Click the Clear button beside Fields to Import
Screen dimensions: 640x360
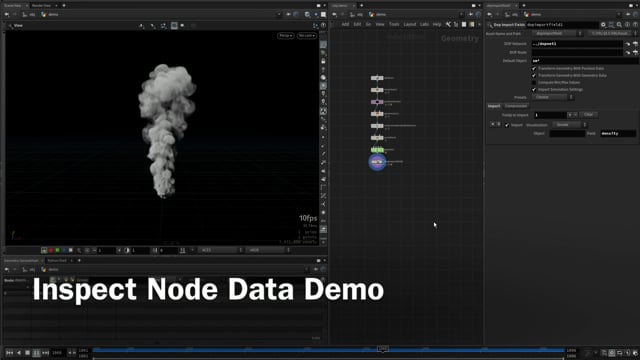pos(589,115)
